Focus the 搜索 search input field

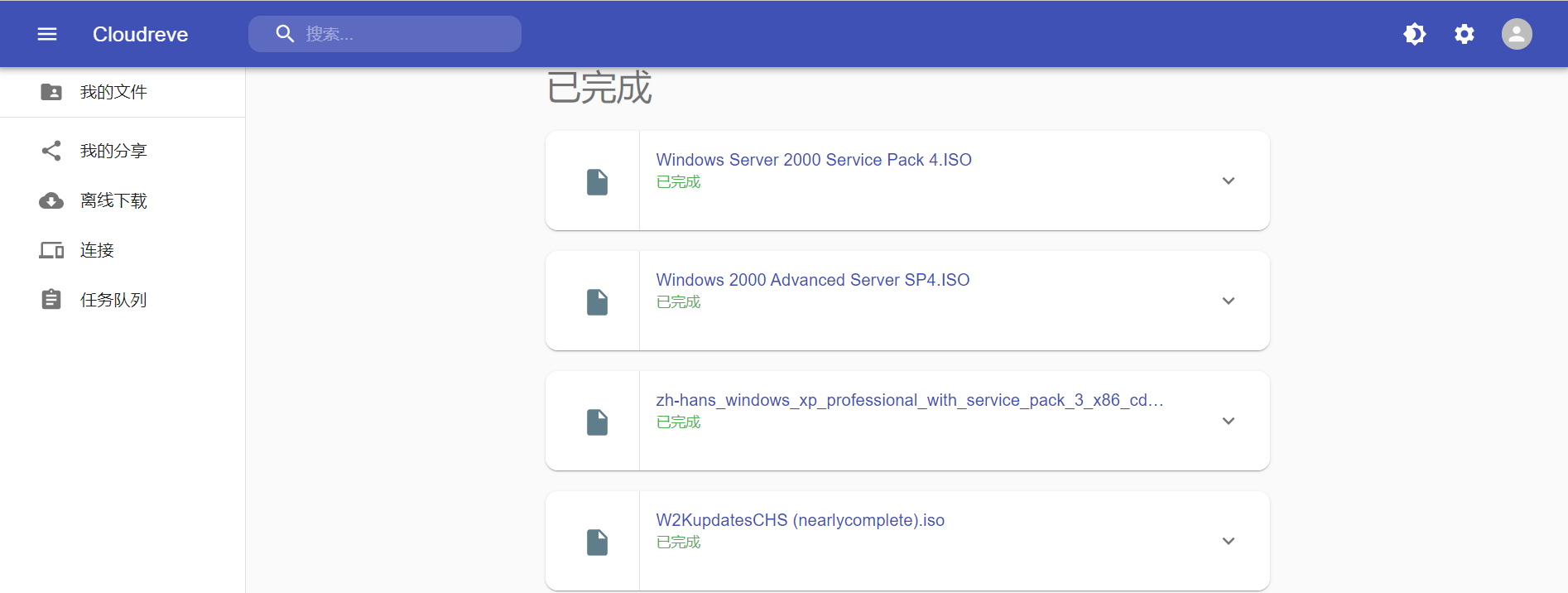click(x=384, y=34)
